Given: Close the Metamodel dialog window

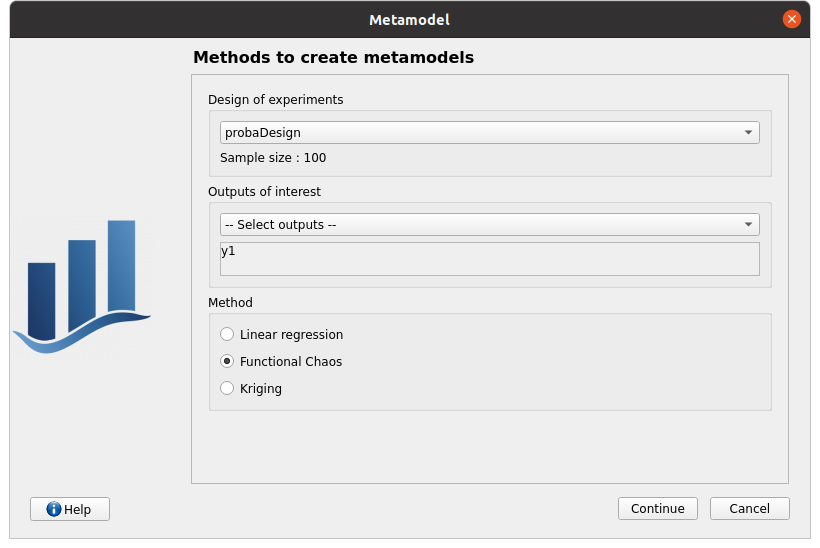Looking at the screenshot, I should click(792, 19).
